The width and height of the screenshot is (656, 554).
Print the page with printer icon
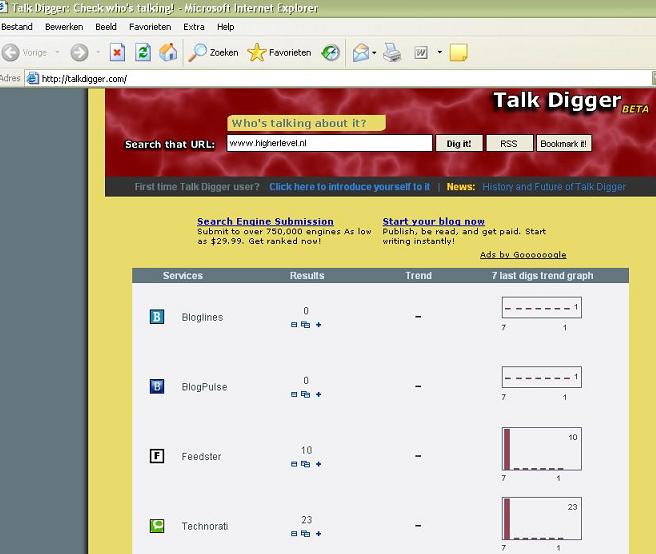pyautogui.click(x=392, y=53)
